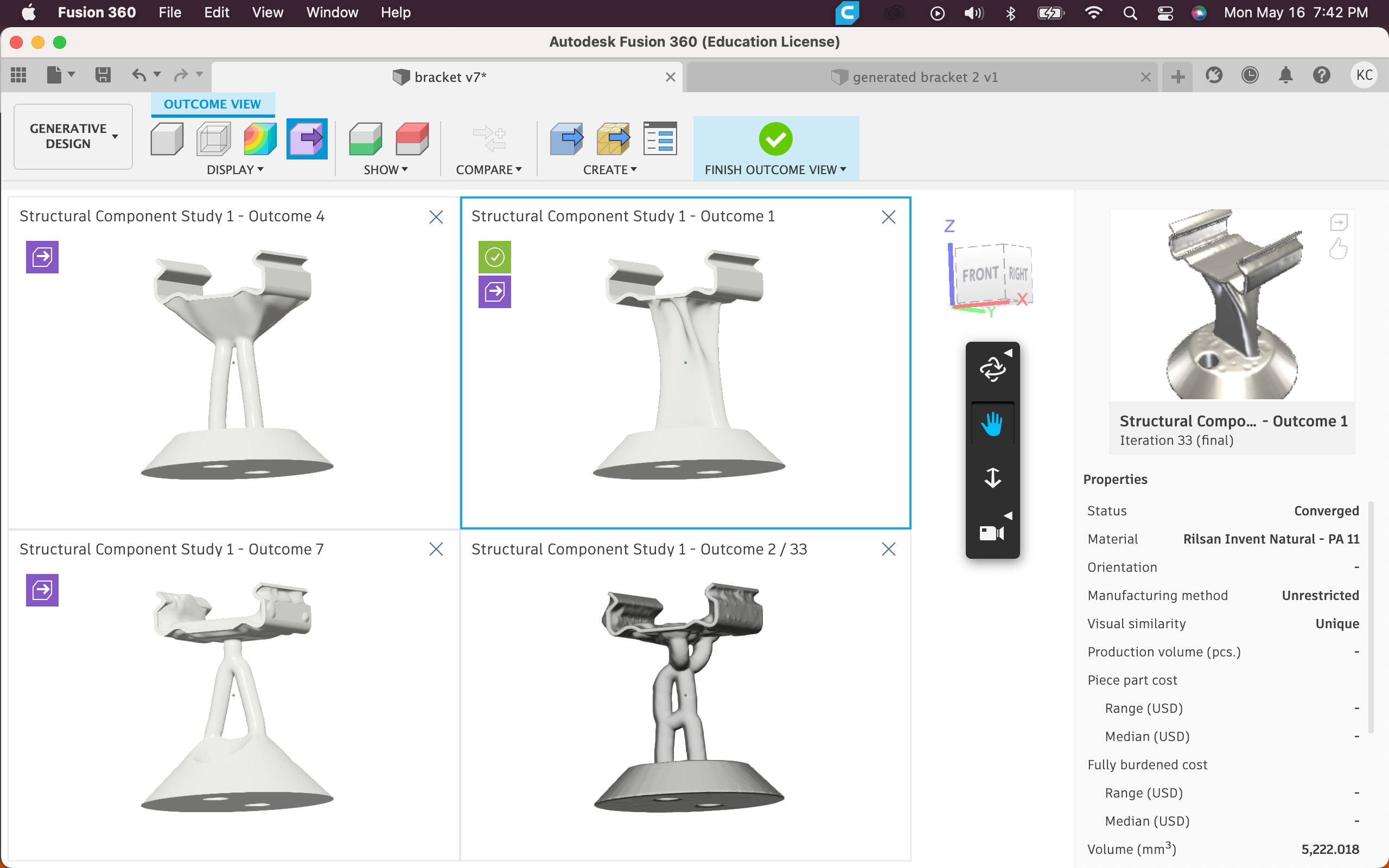Click the green checkmark approve icon on Outcome 1
This screenshot has height=868, width=1389.
495,257
